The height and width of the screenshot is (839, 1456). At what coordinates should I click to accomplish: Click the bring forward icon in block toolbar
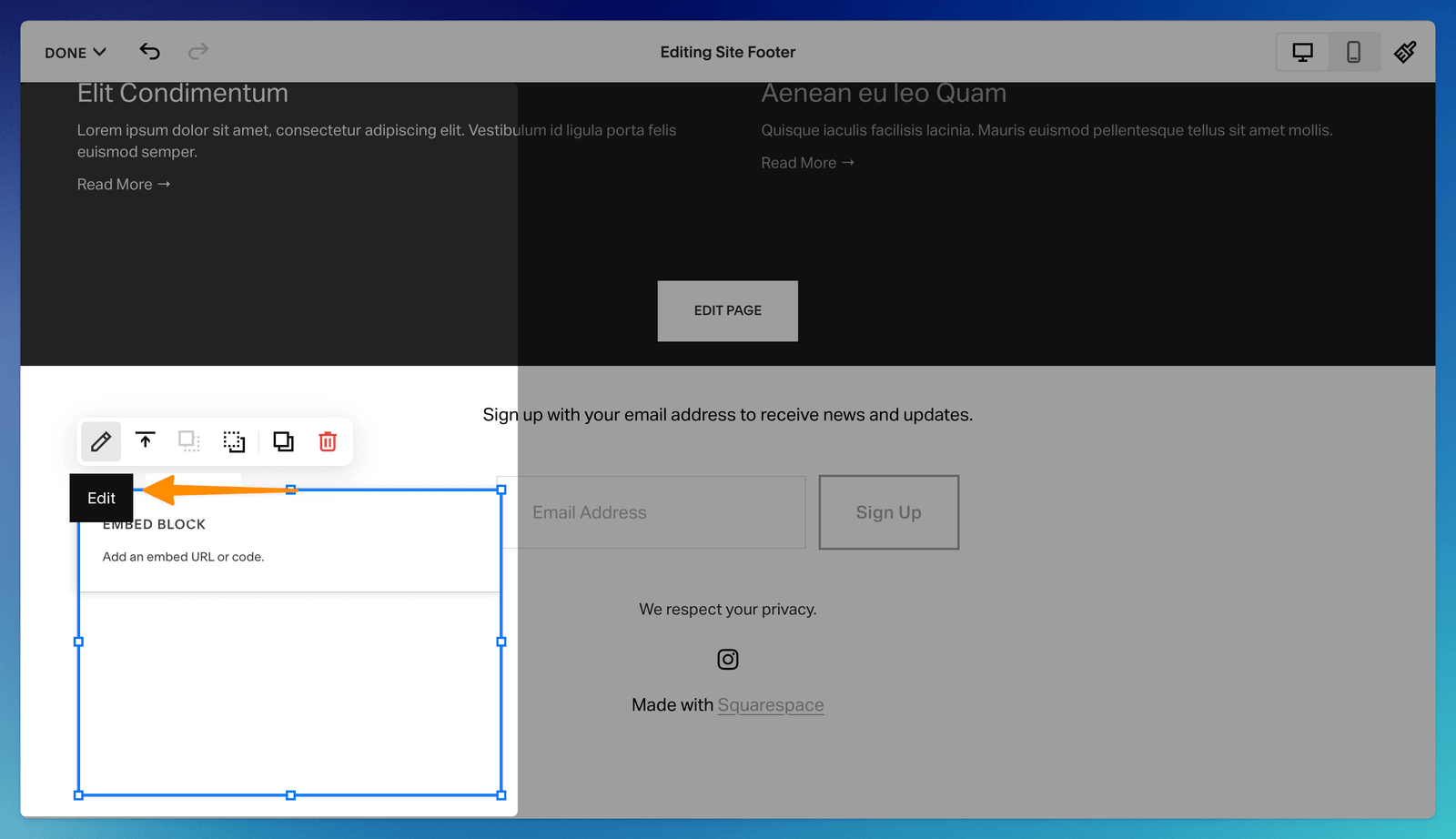click(x=234, y=441)
